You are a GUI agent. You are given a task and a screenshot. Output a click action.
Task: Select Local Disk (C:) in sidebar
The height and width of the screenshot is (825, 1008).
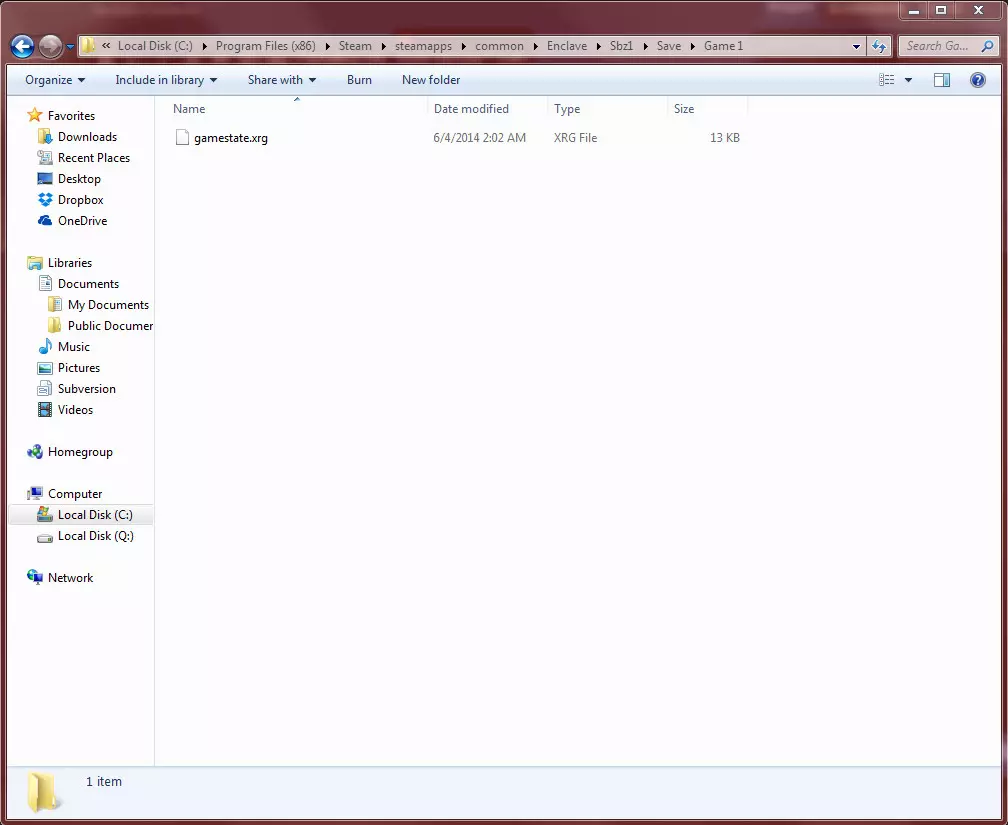pos(95,514)
